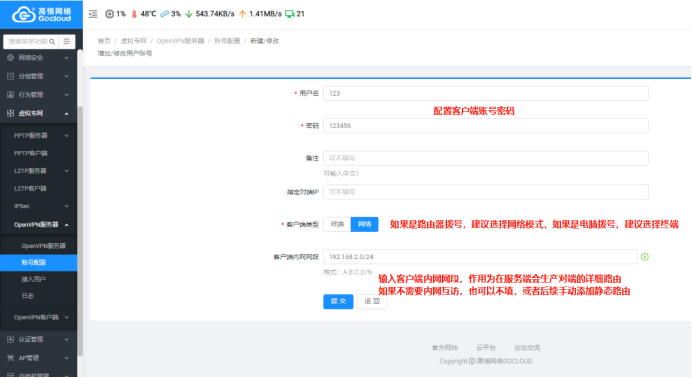Collapse the 虚拟专网 menu chevron
Viewport: 692px width, 378px height.
pyautogui.click(x=67, y=114)
